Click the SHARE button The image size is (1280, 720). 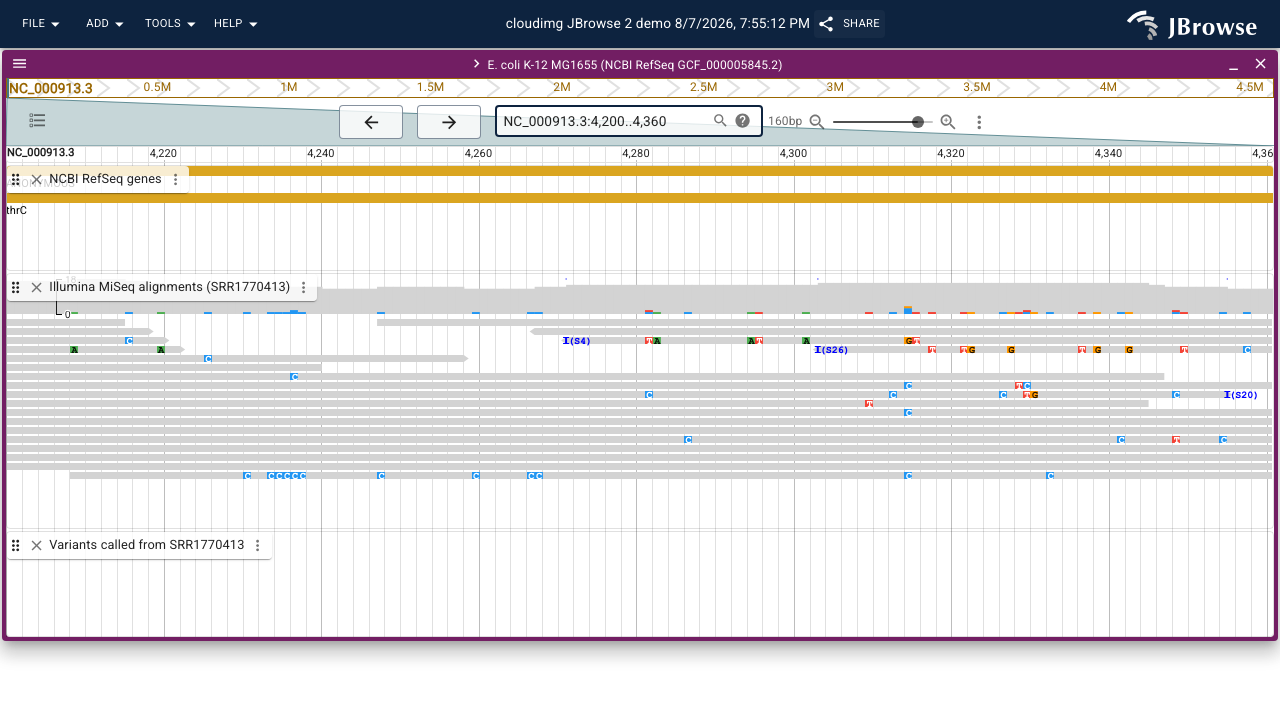pos(849,23)
